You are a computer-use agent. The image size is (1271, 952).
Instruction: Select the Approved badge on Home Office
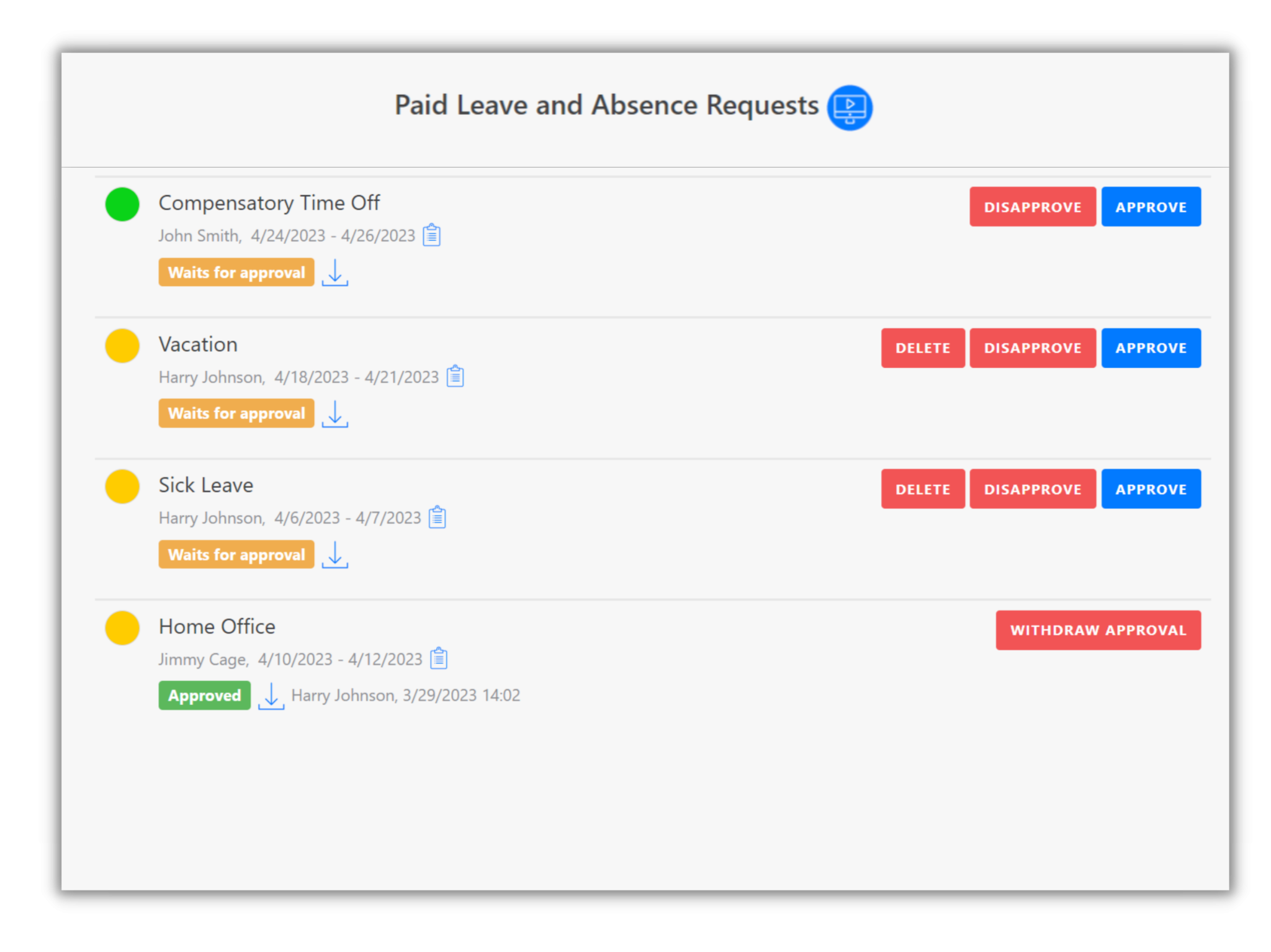point(204,695)
